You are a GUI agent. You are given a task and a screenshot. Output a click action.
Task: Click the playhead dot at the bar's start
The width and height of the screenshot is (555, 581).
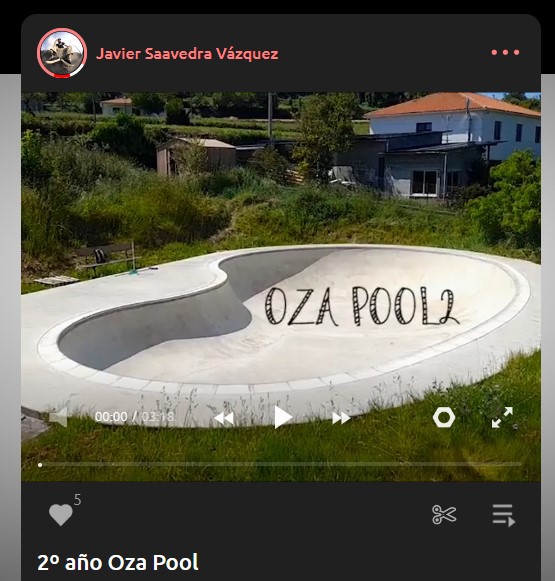pos(40,465)
